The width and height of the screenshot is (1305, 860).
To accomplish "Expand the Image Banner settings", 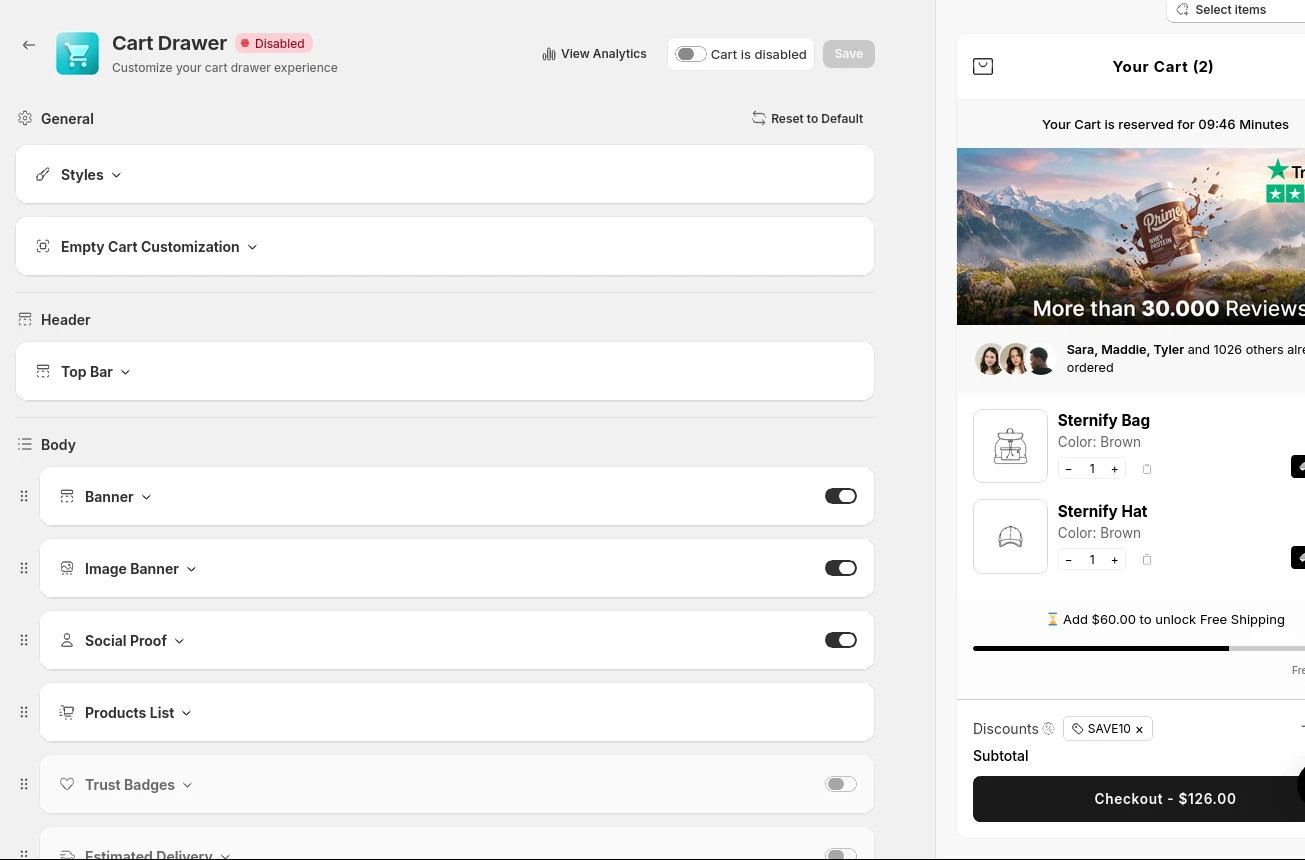I will [x=141, y=569].
